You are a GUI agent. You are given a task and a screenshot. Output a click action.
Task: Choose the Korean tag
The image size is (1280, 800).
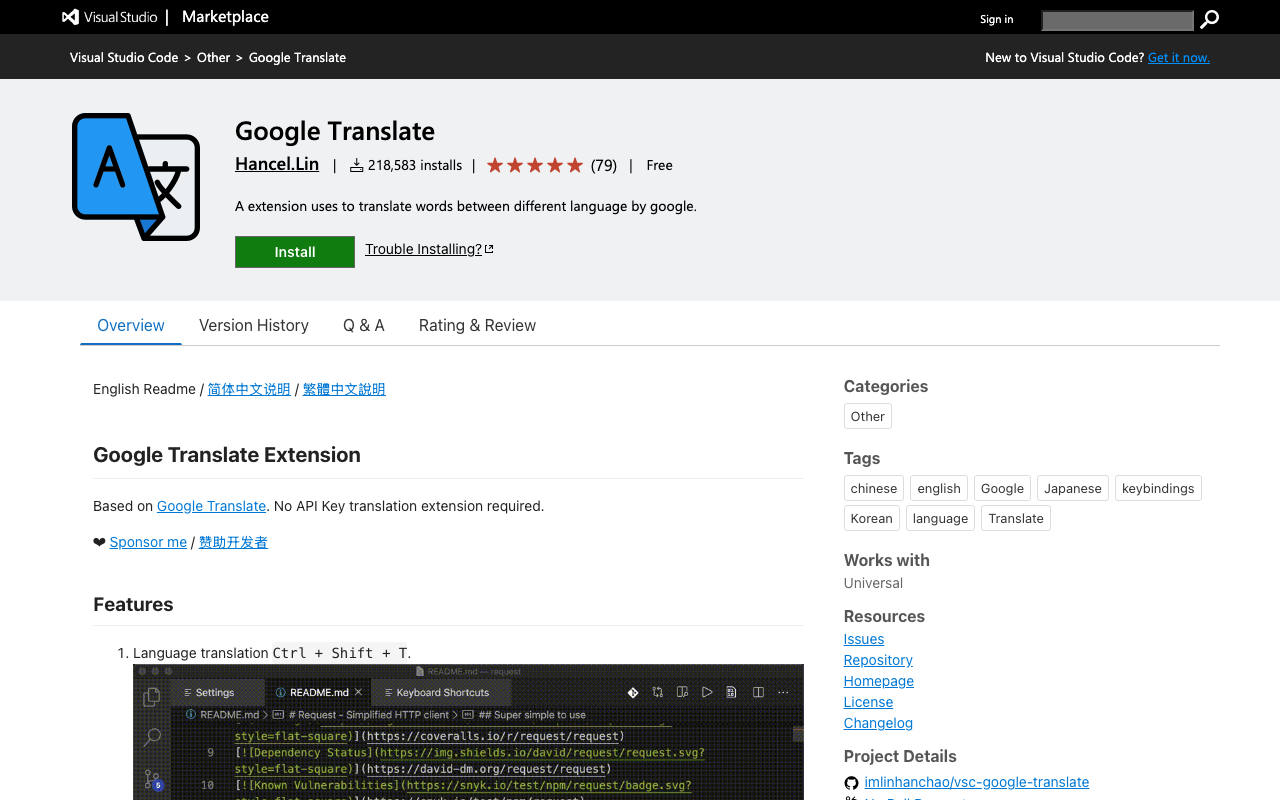(x=872, y=518)
